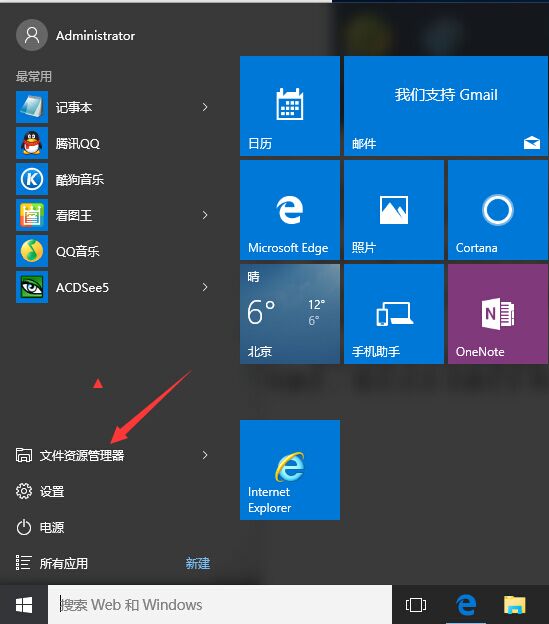Open the Administrator user account avatar

(32, 35)
